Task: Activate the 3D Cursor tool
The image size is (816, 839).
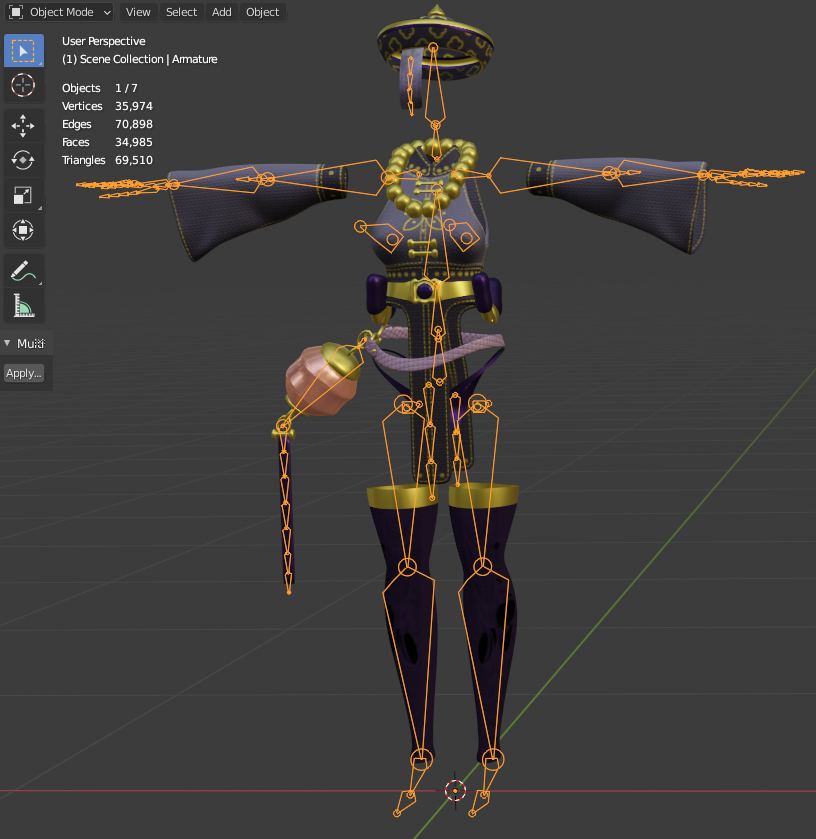Action: 24,85
